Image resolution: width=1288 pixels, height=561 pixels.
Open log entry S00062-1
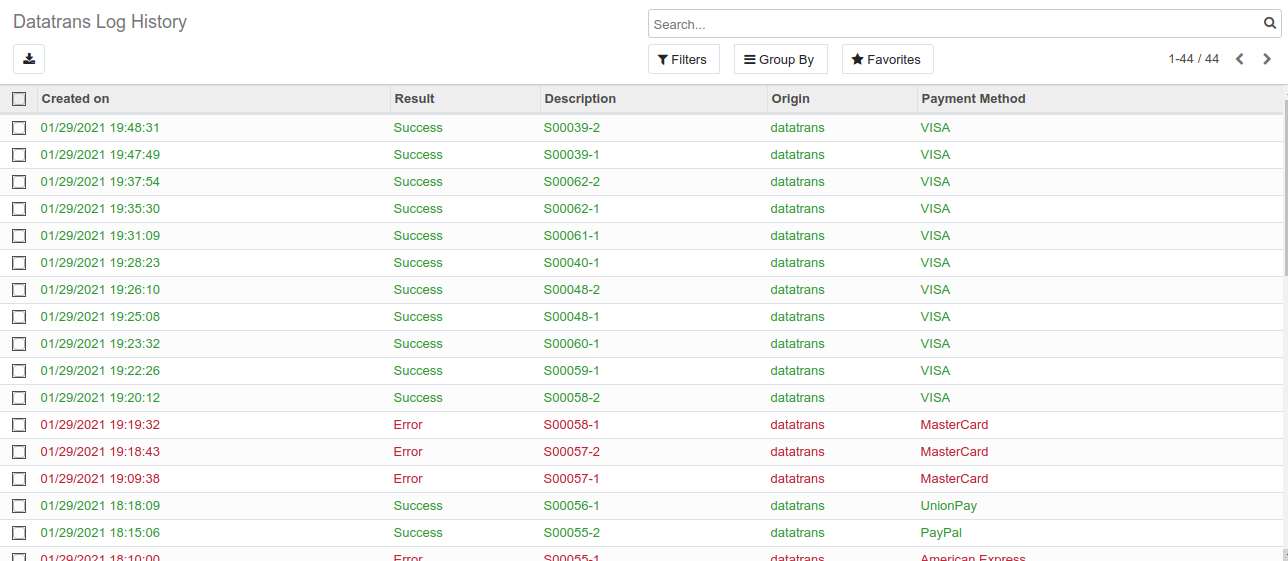[x=571, y=209]
